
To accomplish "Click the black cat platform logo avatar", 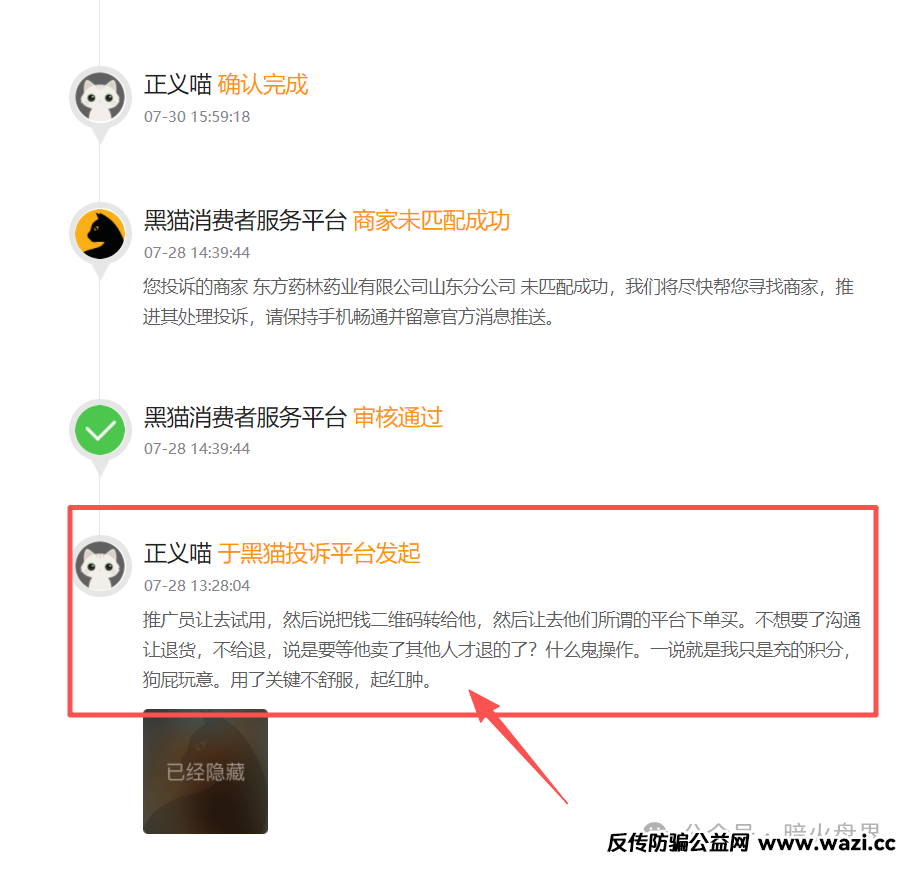I will [100, 234].
